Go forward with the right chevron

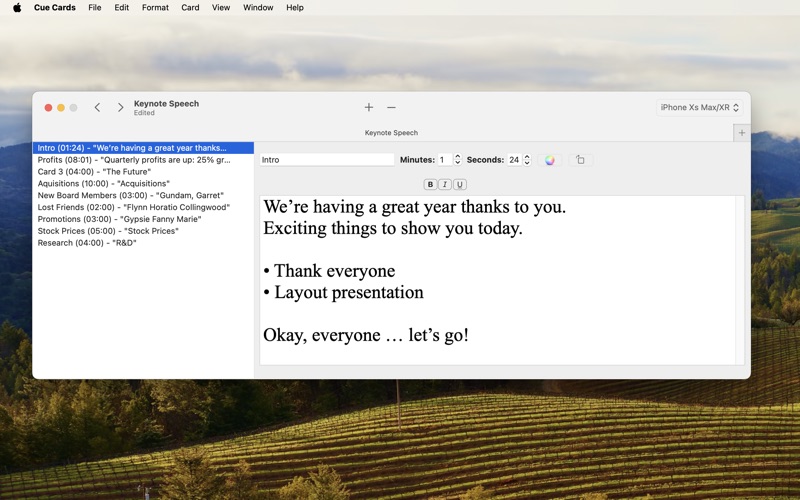pos(120,107)
